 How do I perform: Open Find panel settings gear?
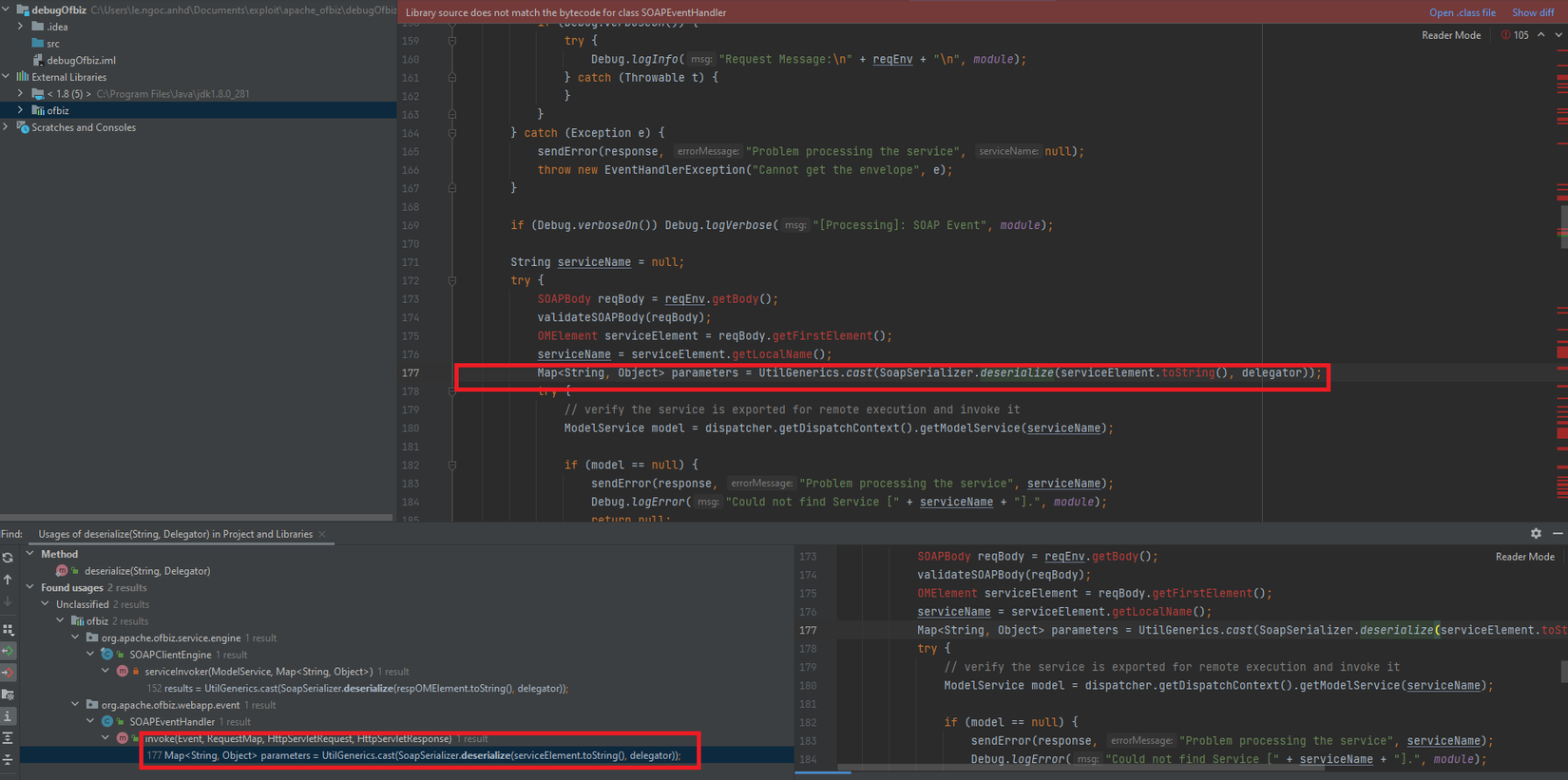tap(1536, 534)
